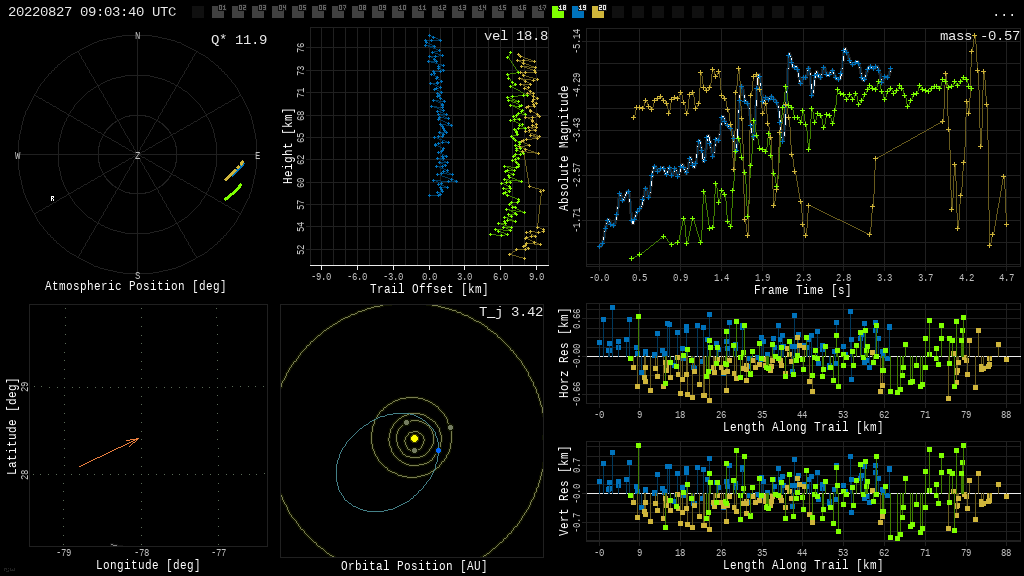Select the zenith Z marker on polar plot
1024x576 pixels.
click(x=138, y=156)
